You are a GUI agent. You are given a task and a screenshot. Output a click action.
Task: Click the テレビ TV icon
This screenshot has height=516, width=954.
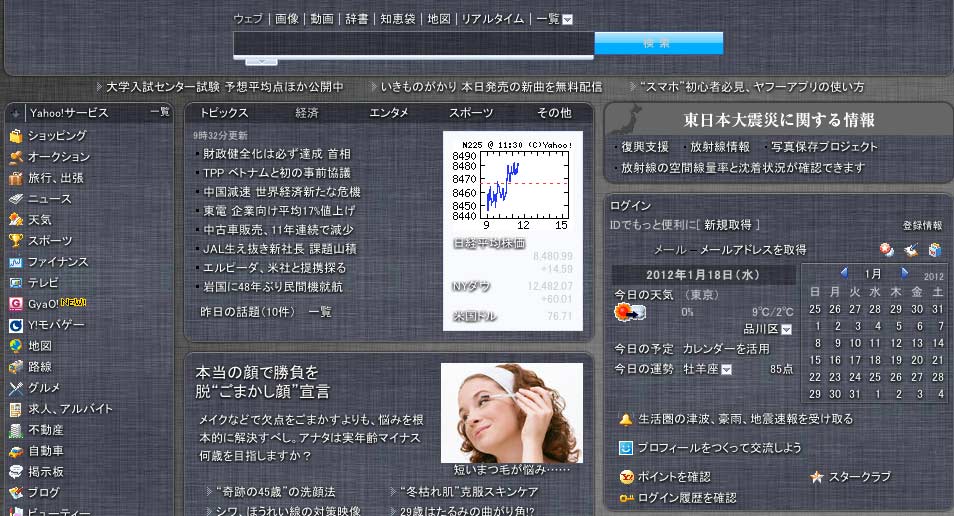coord(15,283)
